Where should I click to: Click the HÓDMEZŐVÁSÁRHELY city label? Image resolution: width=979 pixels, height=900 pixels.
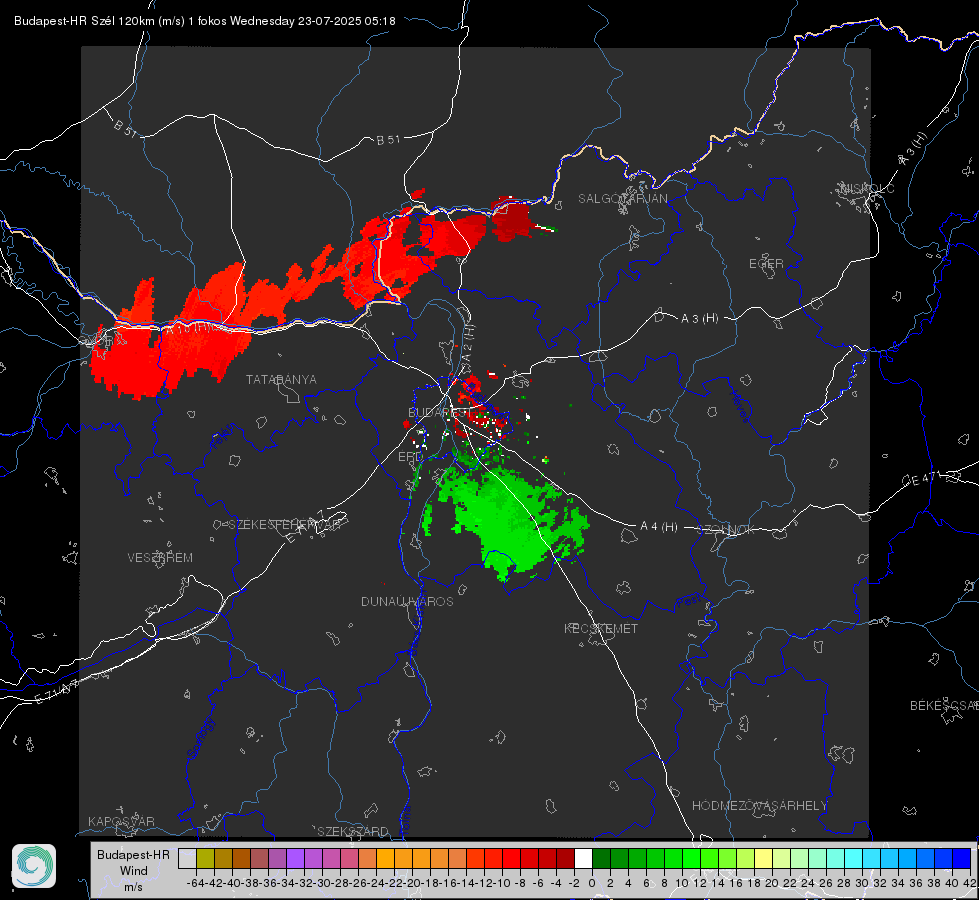click(759, 806)
